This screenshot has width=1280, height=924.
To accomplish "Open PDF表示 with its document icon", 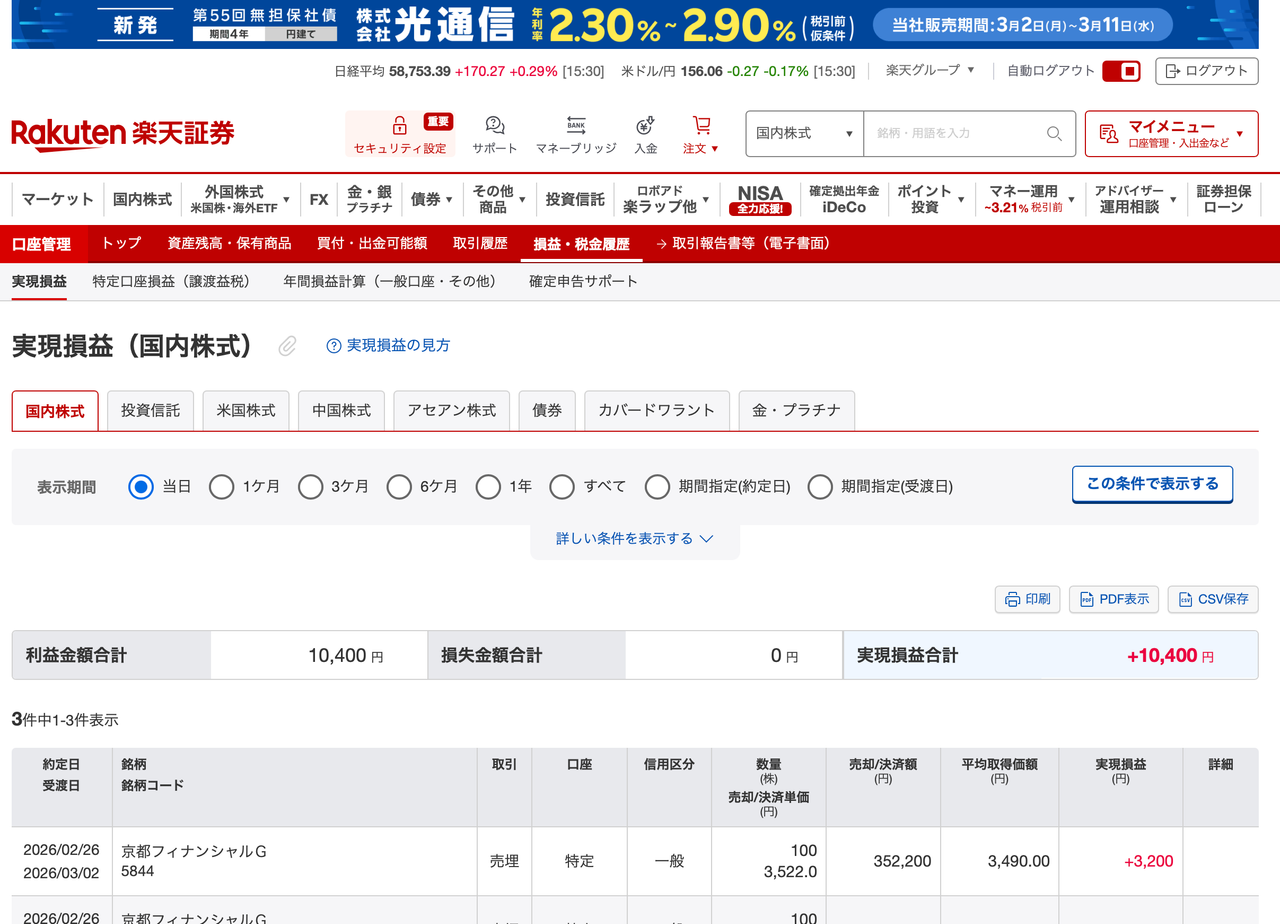I will point(1113,599).
